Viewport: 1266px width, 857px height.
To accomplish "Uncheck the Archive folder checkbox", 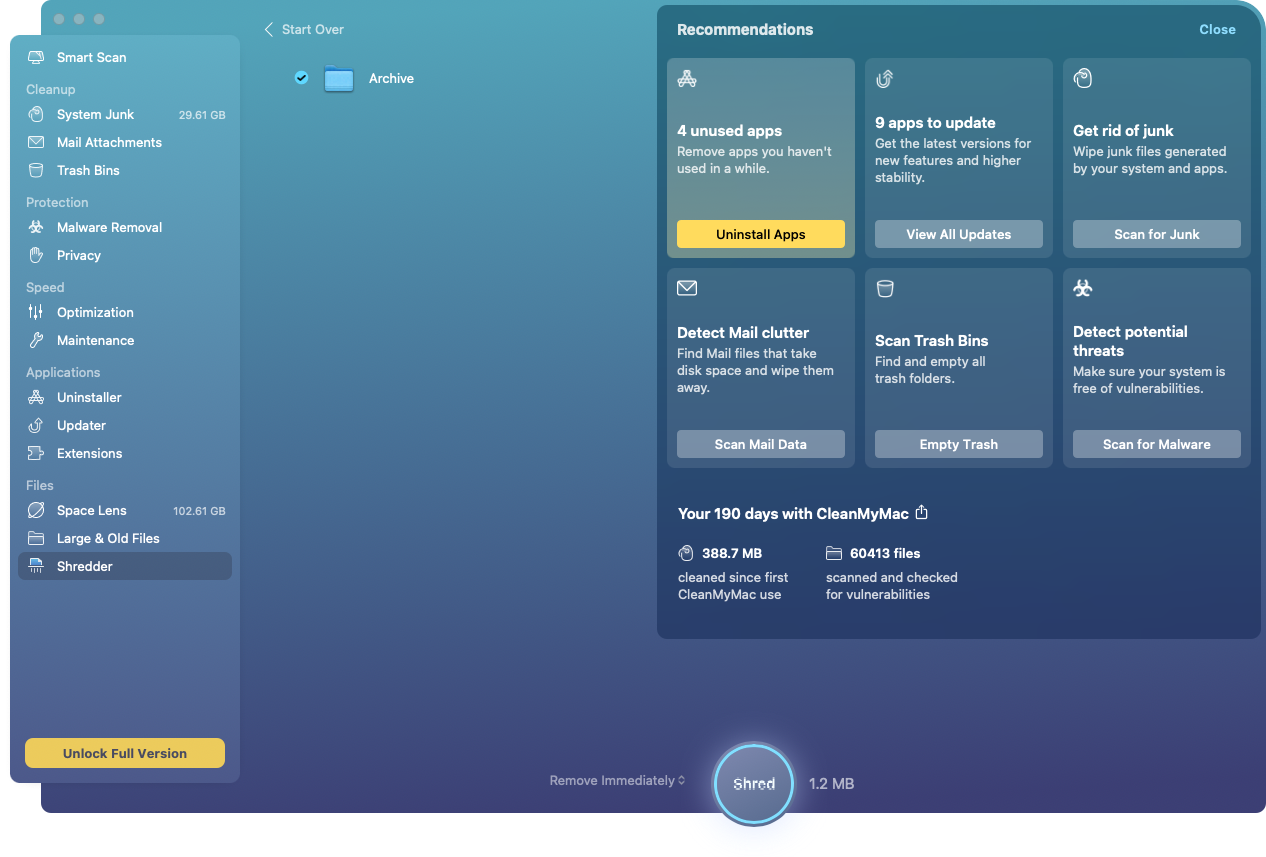I will (x=301, y=78).
